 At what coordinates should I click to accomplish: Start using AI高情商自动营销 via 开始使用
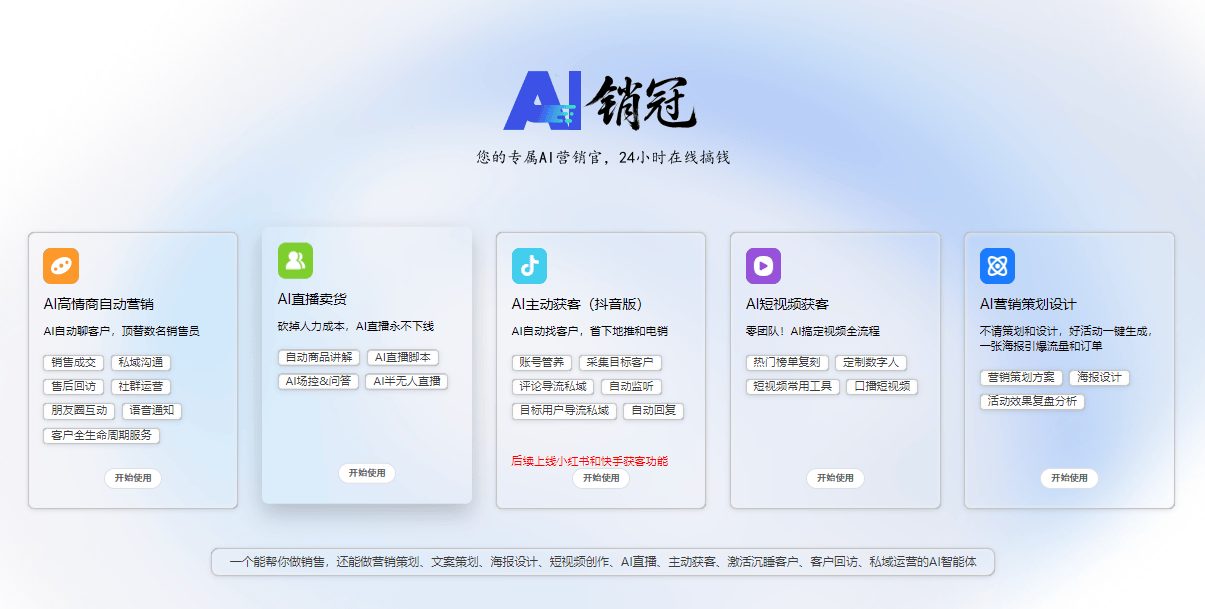point(133,478)
